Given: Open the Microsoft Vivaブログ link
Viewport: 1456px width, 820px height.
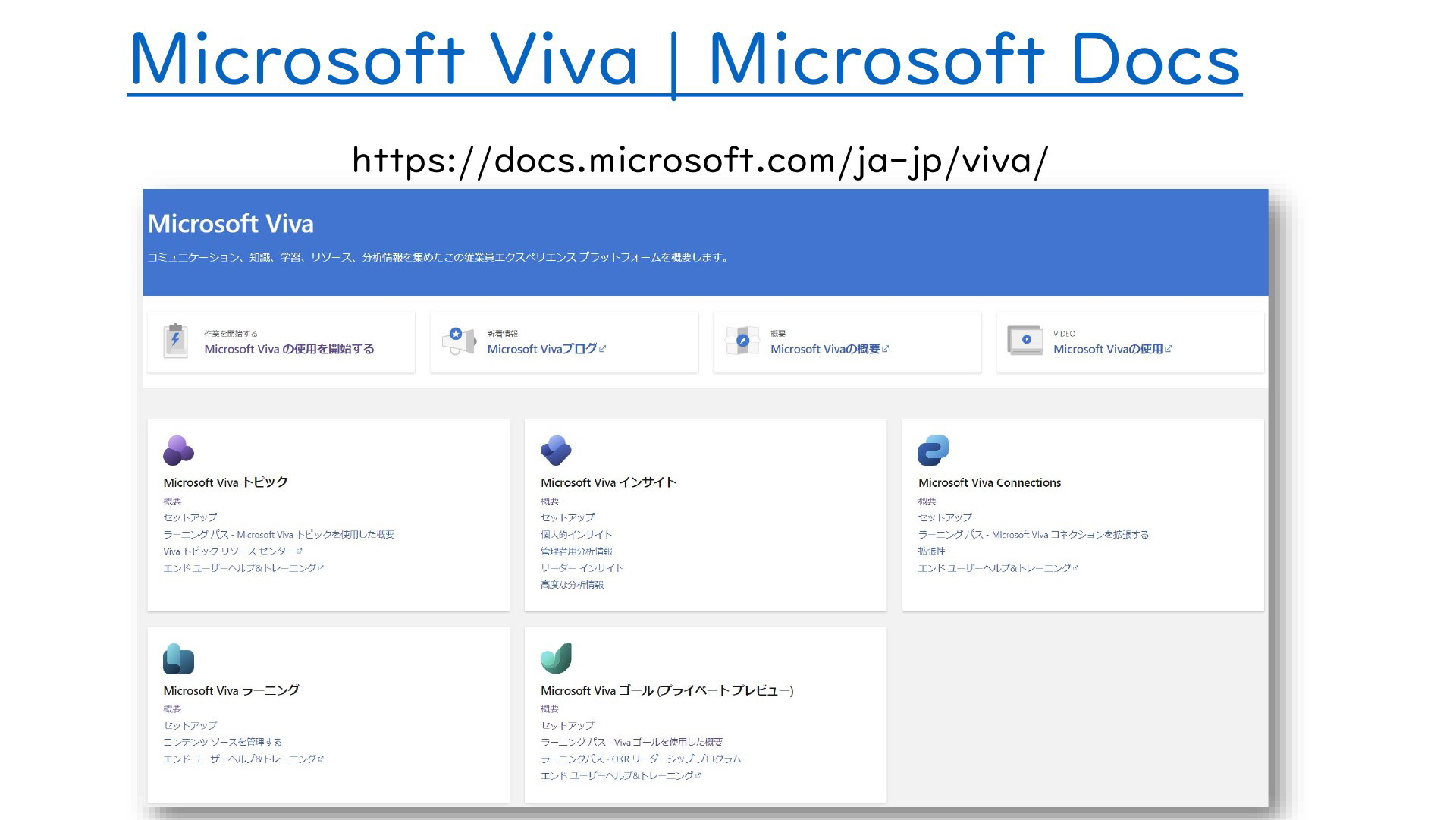Looking at the screenshot, I should (546, 349).
